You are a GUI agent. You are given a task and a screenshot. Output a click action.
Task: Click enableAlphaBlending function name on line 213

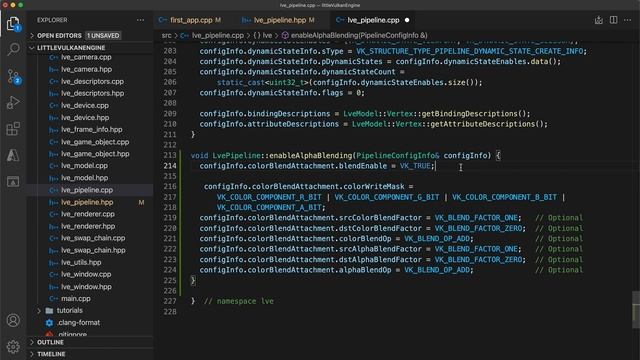(x=311, y=156)
